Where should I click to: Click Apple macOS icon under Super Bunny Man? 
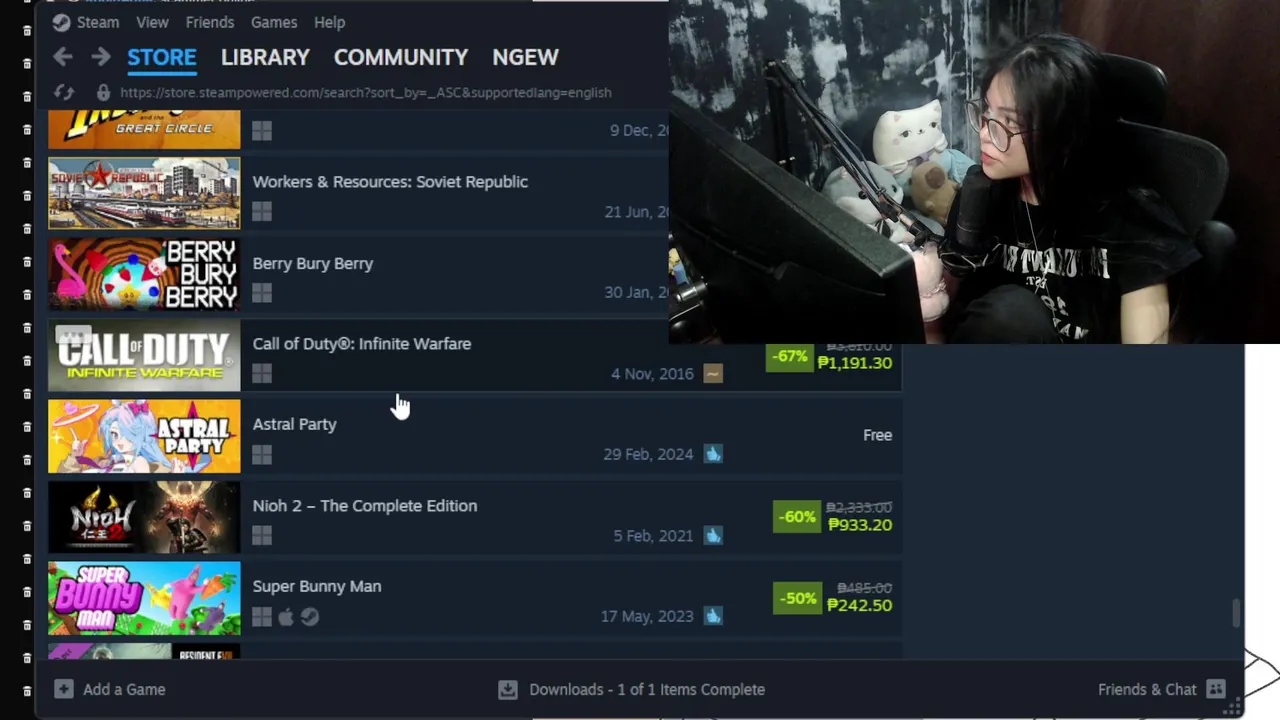286,617
